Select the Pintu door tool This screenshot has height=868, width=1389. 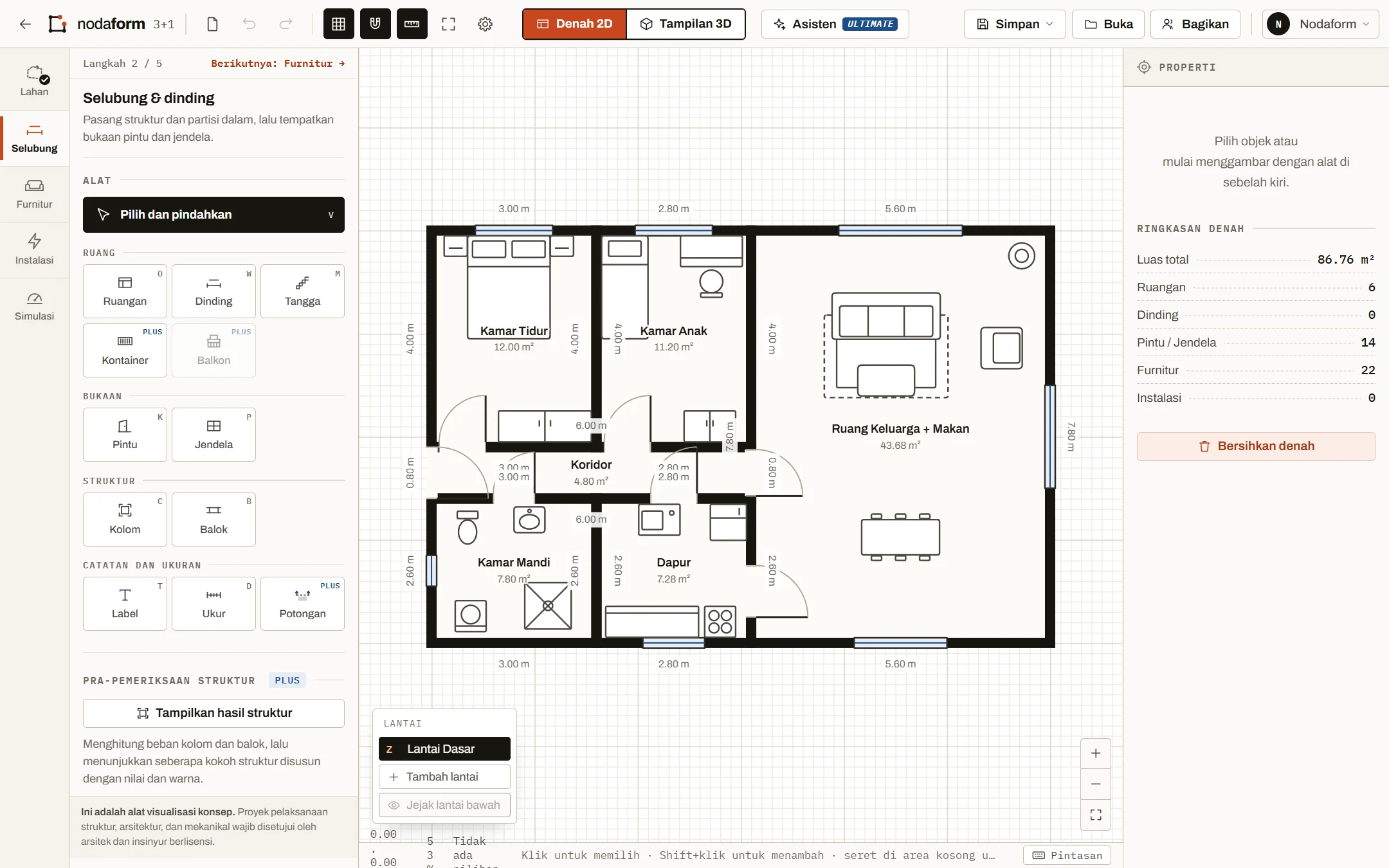coord(125,435)
